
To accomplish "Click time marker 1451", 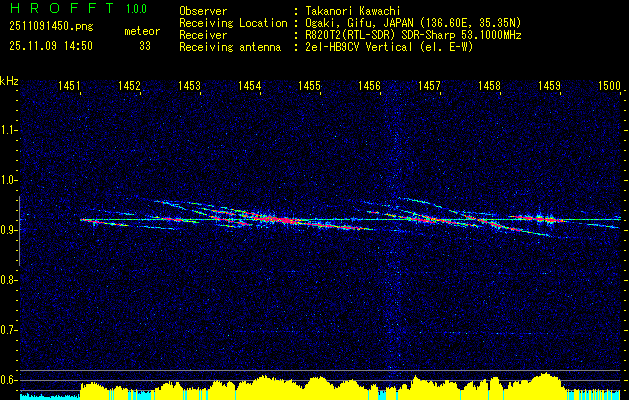I will click(69, 85).
